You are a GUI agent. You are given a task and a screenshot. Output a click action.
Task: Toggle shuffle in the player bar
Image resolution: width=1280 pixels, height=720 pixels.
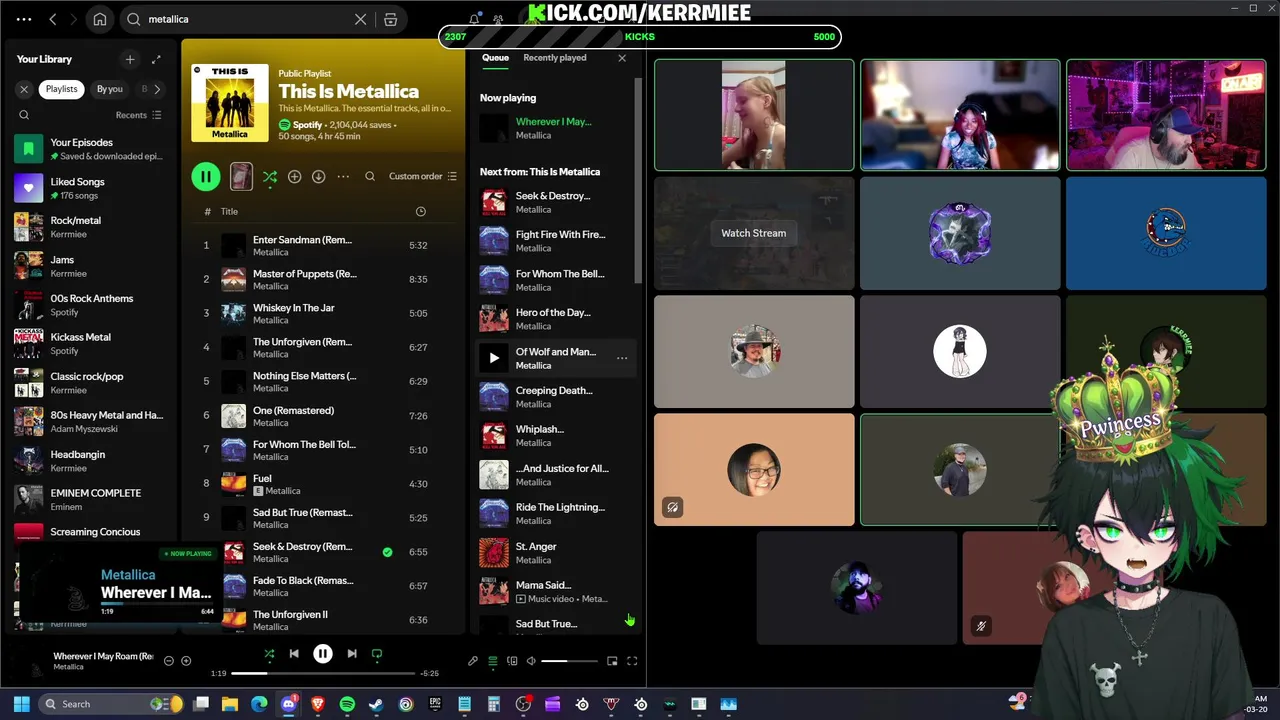point(269,654)
